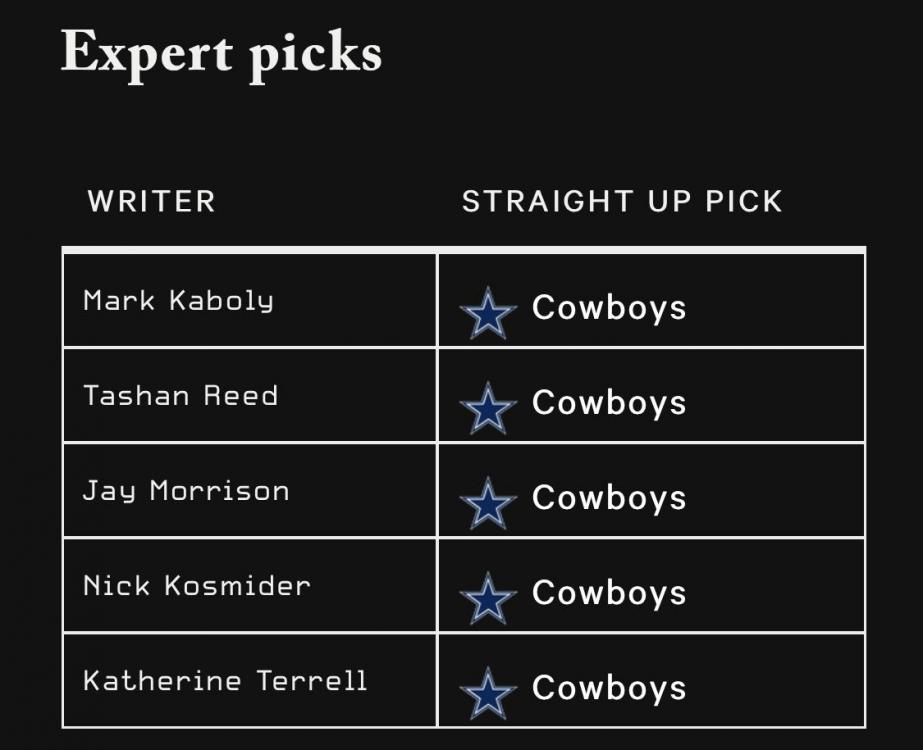Click Katherine Terrell's Cowboys pick text
The image size is (923, 750).
(609, 687)
